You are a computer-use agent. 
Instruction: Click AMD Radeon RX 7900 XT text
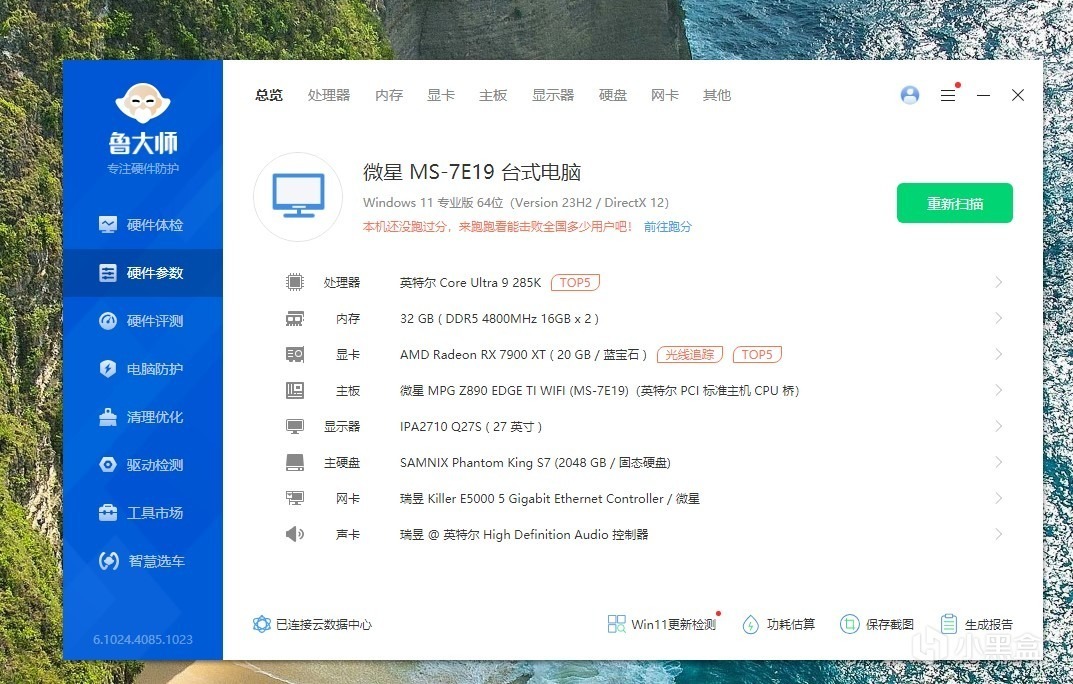[x=523, y=354]
